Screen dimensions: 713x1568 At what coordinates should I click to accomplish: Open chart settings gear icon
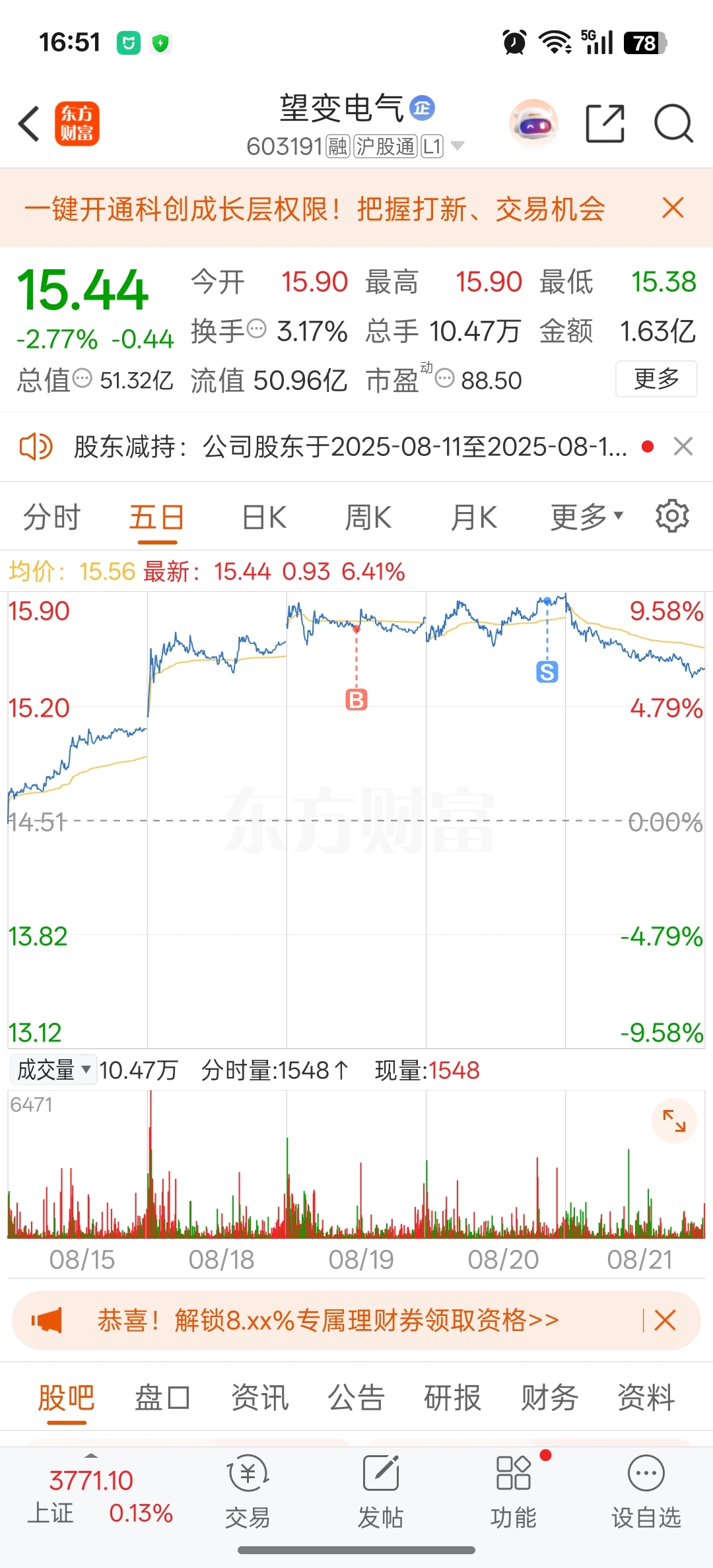(672, 516)
